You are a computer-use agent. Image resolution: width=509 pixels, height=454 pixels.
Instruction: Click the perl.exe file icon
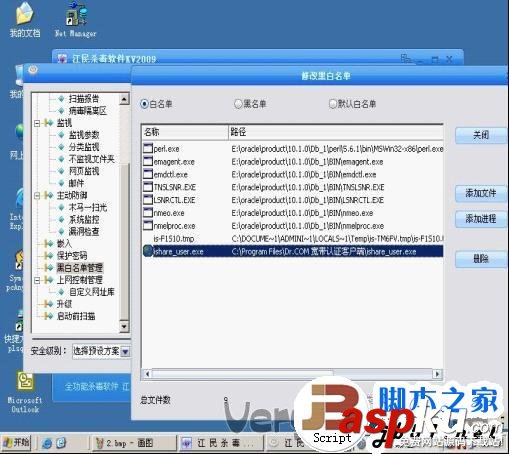(x=148, y=148)
